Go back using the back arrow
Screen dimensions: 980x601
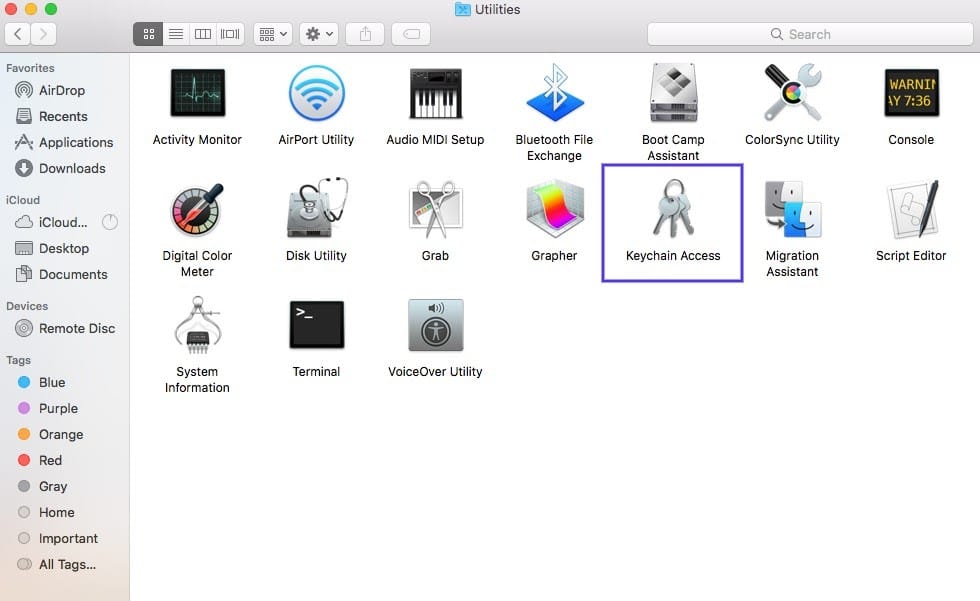[x=17, y=33]
